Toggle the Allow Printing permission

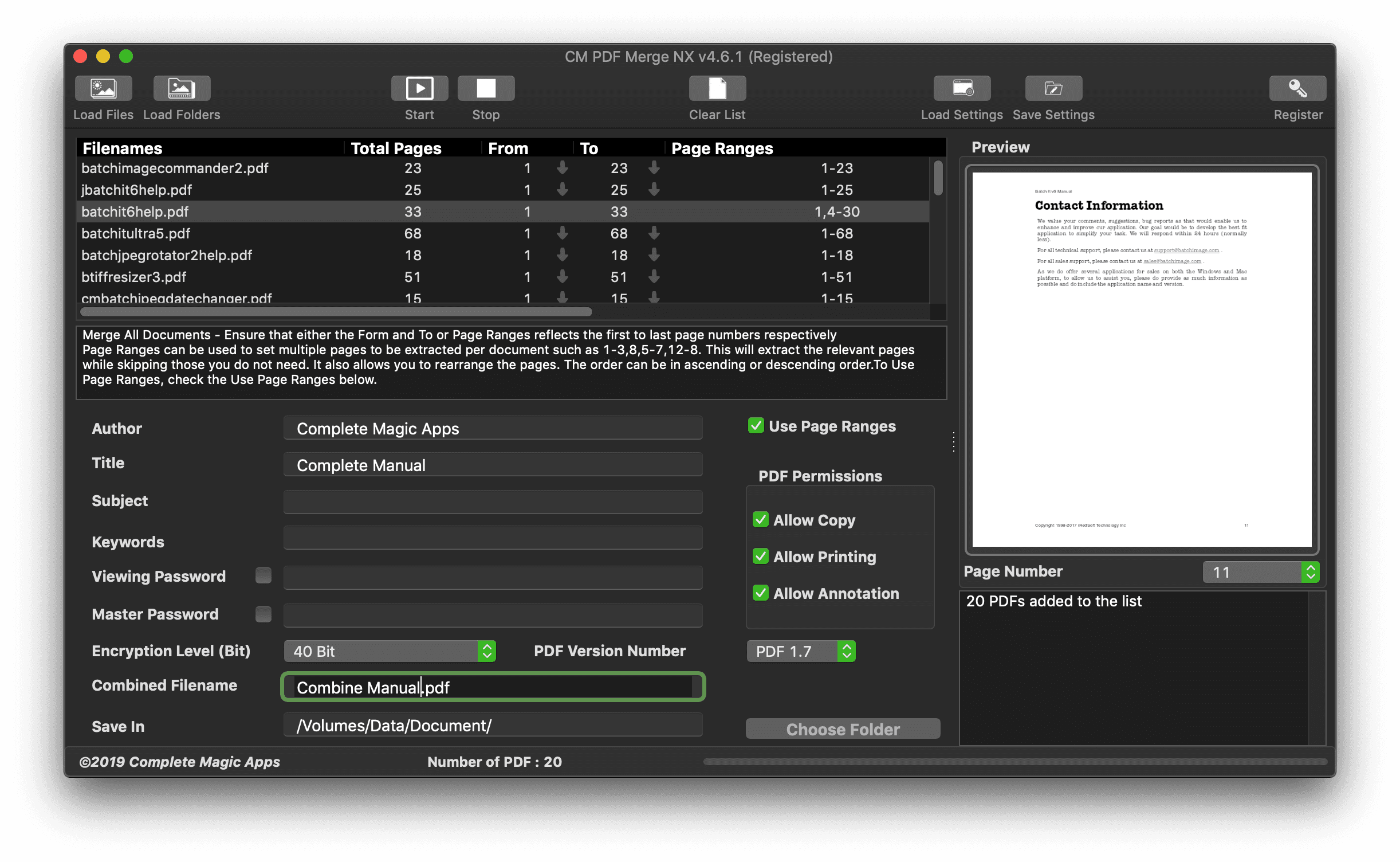[x=760, y=557]
